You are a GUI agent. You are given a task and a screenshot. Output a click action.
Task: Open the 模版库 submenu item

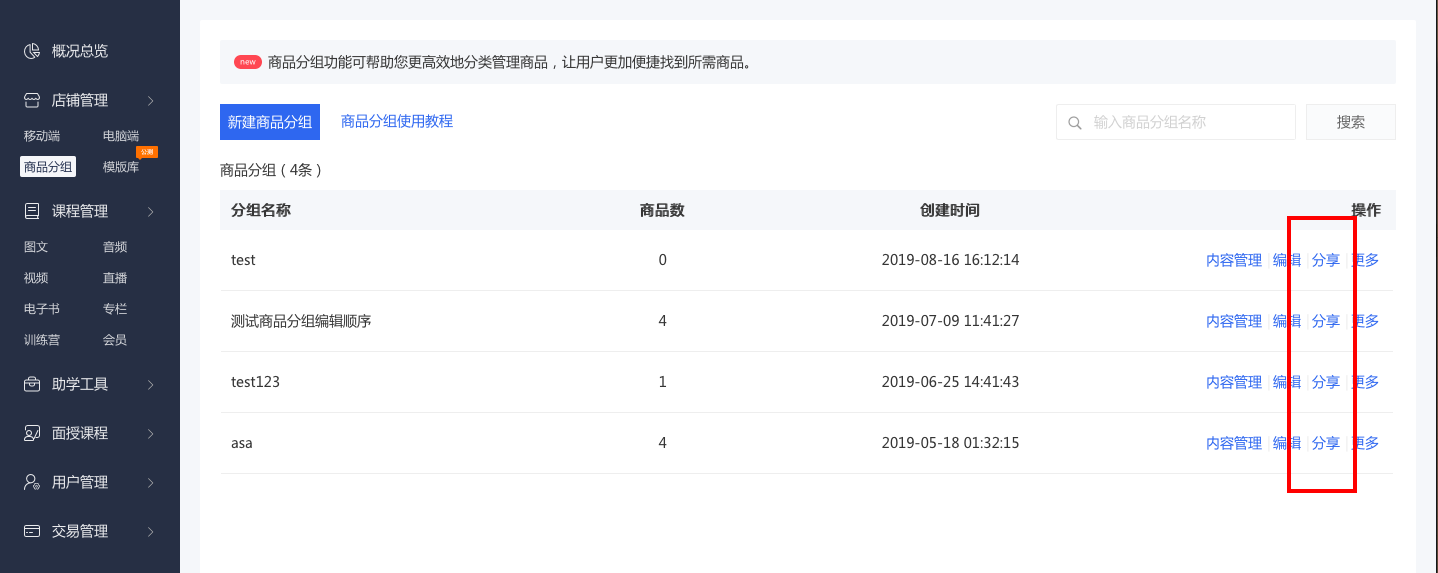click(121, 167)
